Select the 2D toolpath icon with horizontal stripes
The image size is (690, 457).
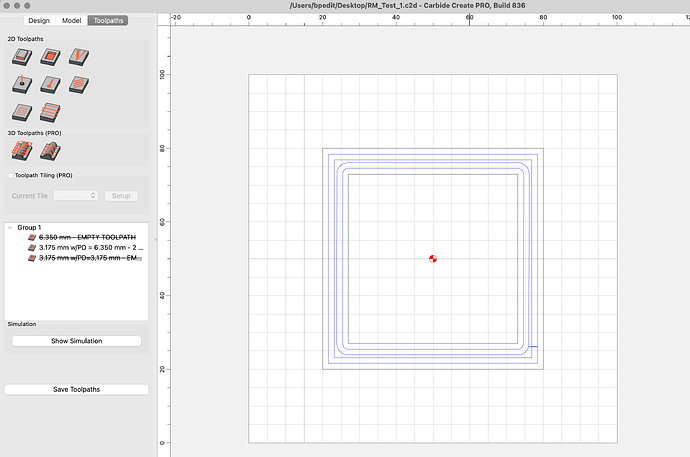pyautogui.click(x=50, y=112)
